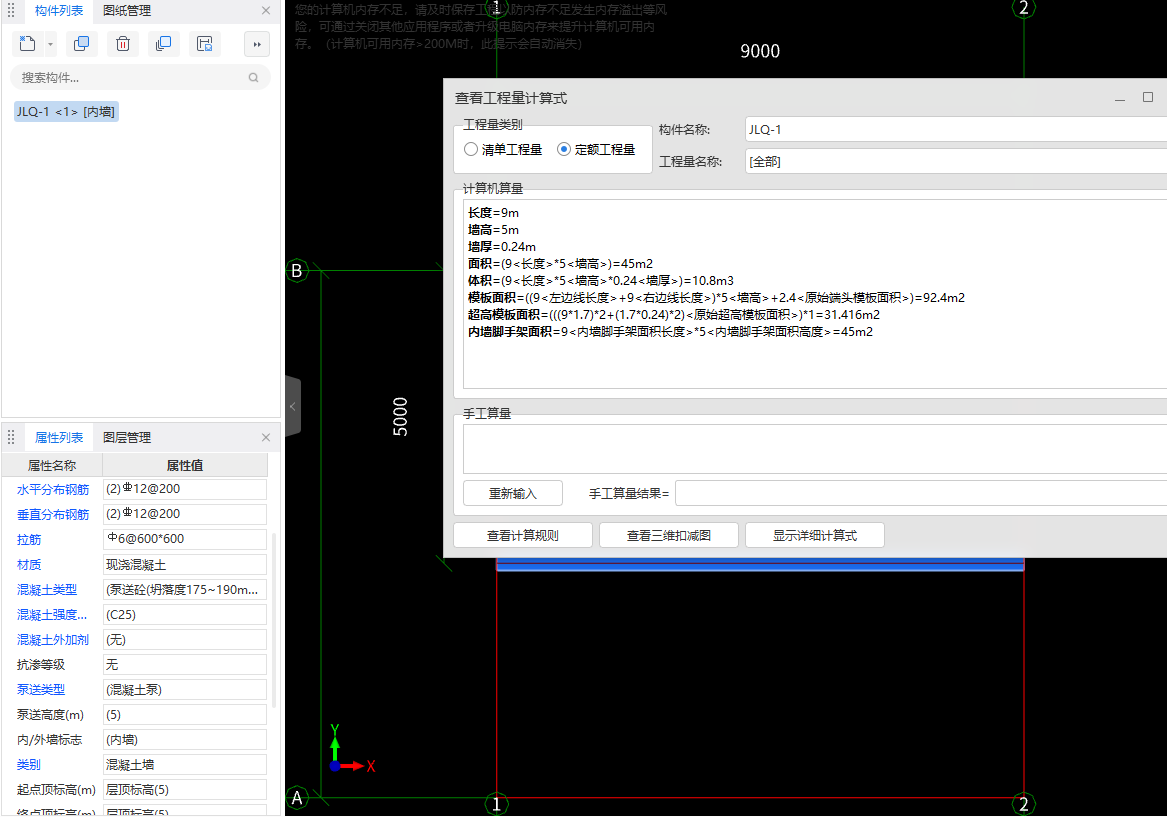Expand more toolbar tools double-arrow button
Image resolution: width=1167 pixels, height=817 pixels.
(257, 45)
